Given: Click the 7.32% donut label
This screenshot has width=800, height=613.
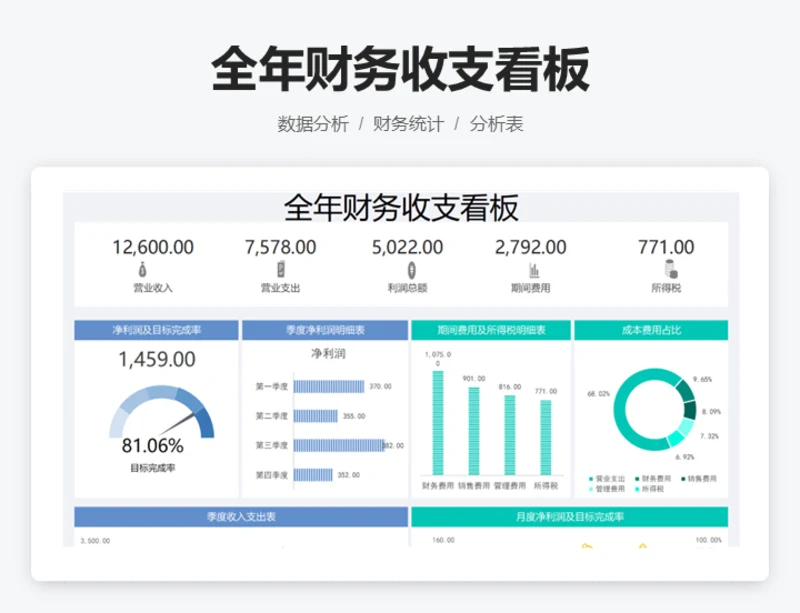Looking at the screenshot, I should [709, 436].
